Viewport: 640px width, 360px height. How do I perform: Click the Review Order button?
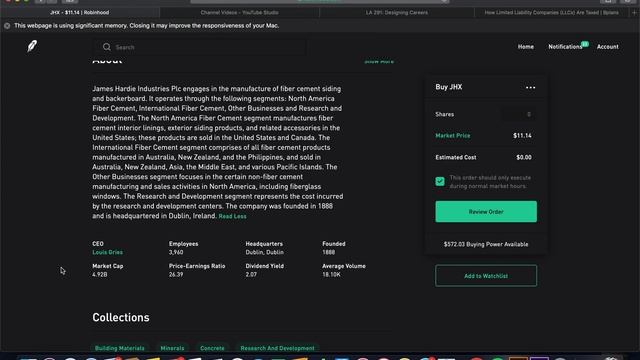click(486, 211)
